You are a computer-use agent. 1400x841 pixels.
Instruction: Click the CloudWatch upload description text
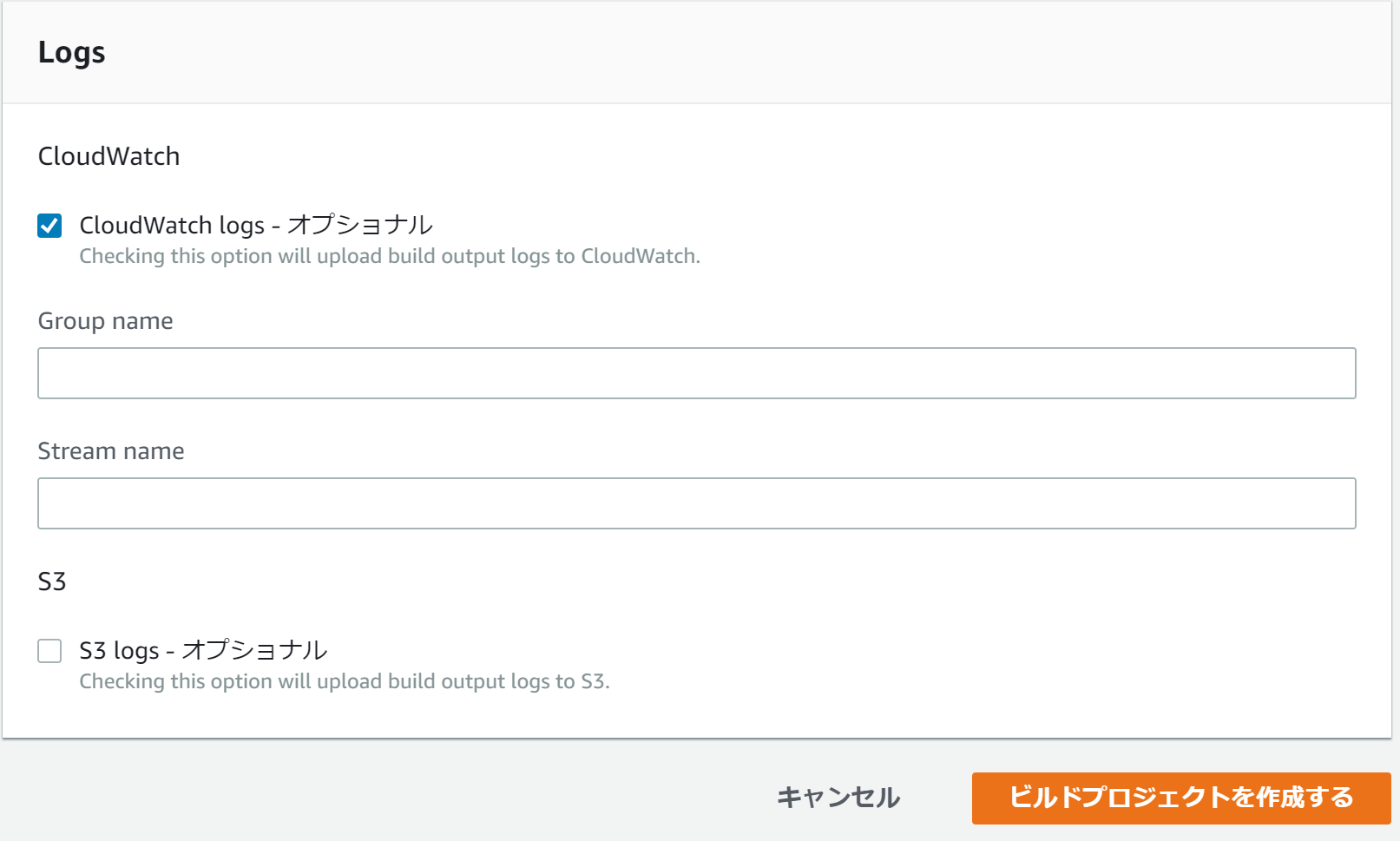[391, 255]
